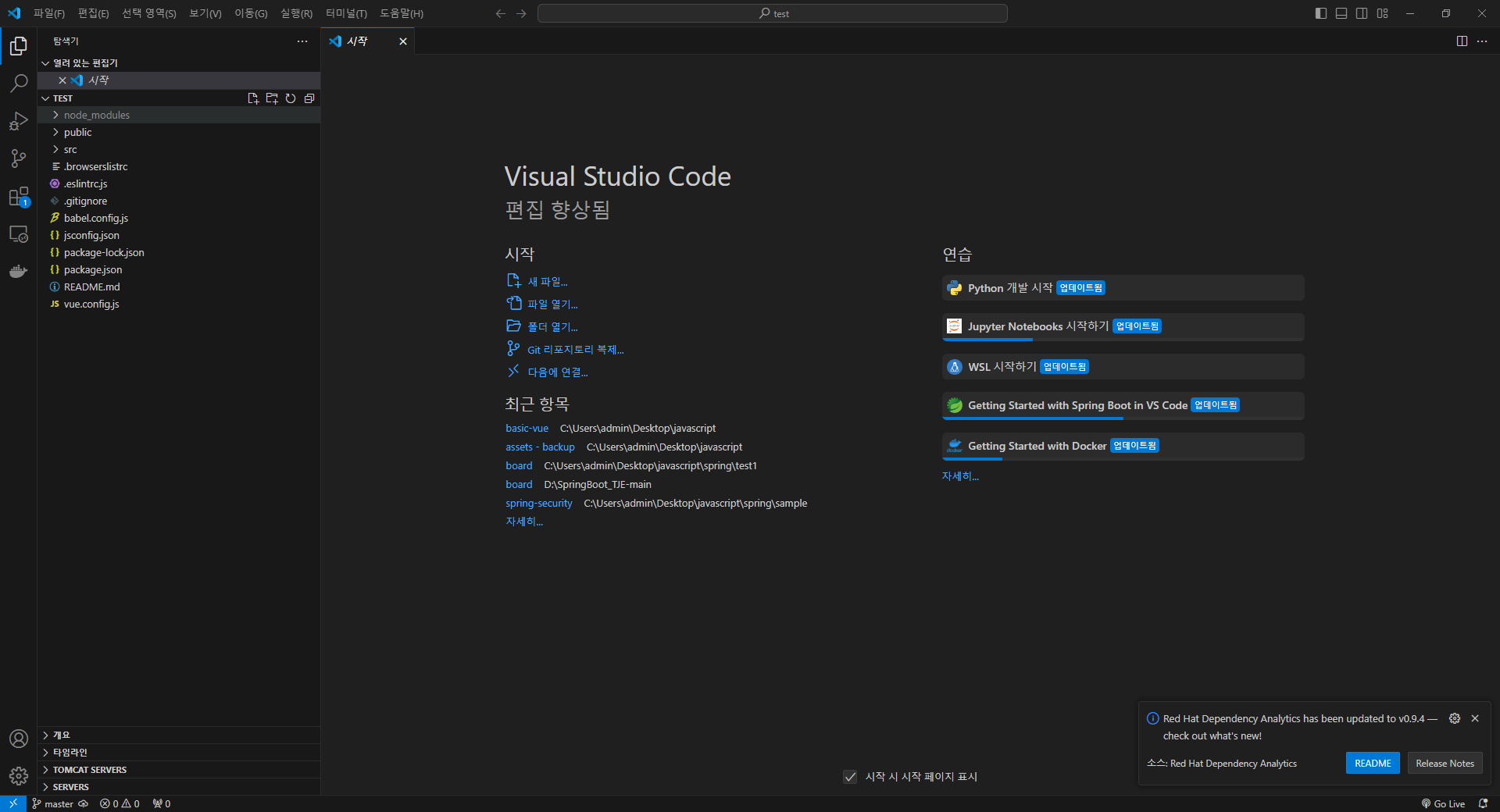Viewport: 1500px width, 812px height.
Task: Click Git 리포지토리 복제... link
Action: 565,349
